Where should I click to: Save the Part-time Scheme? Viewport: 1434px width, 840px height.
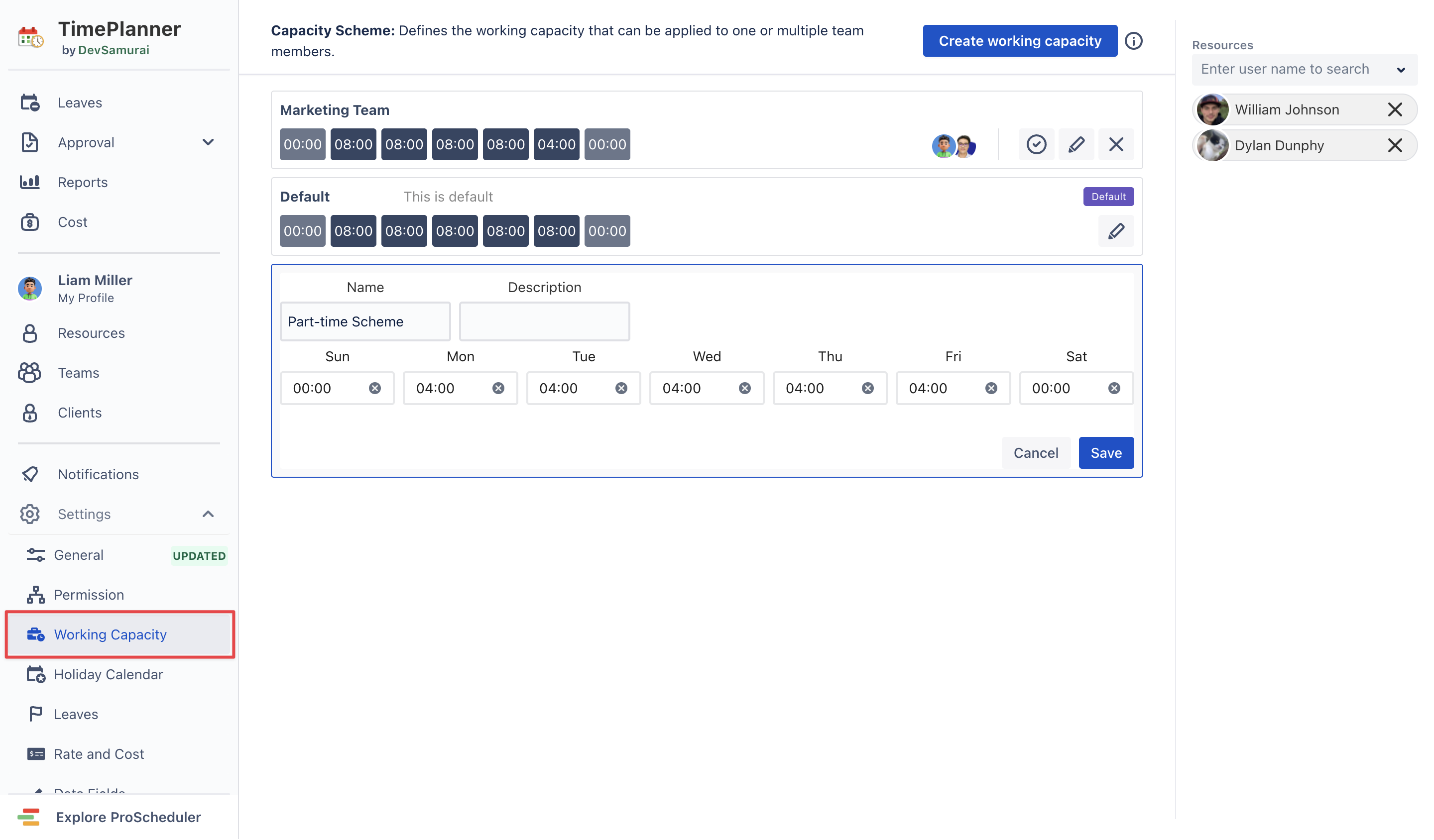pos(1105,453)
